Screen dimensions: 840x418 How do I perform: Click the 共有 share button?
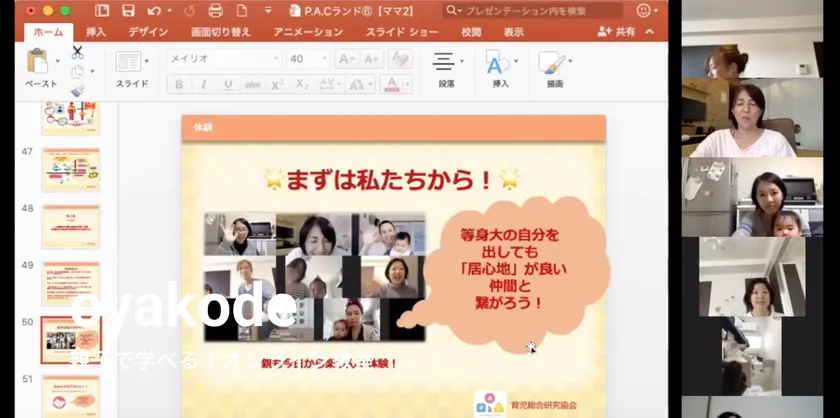click(x=616, y=32)
